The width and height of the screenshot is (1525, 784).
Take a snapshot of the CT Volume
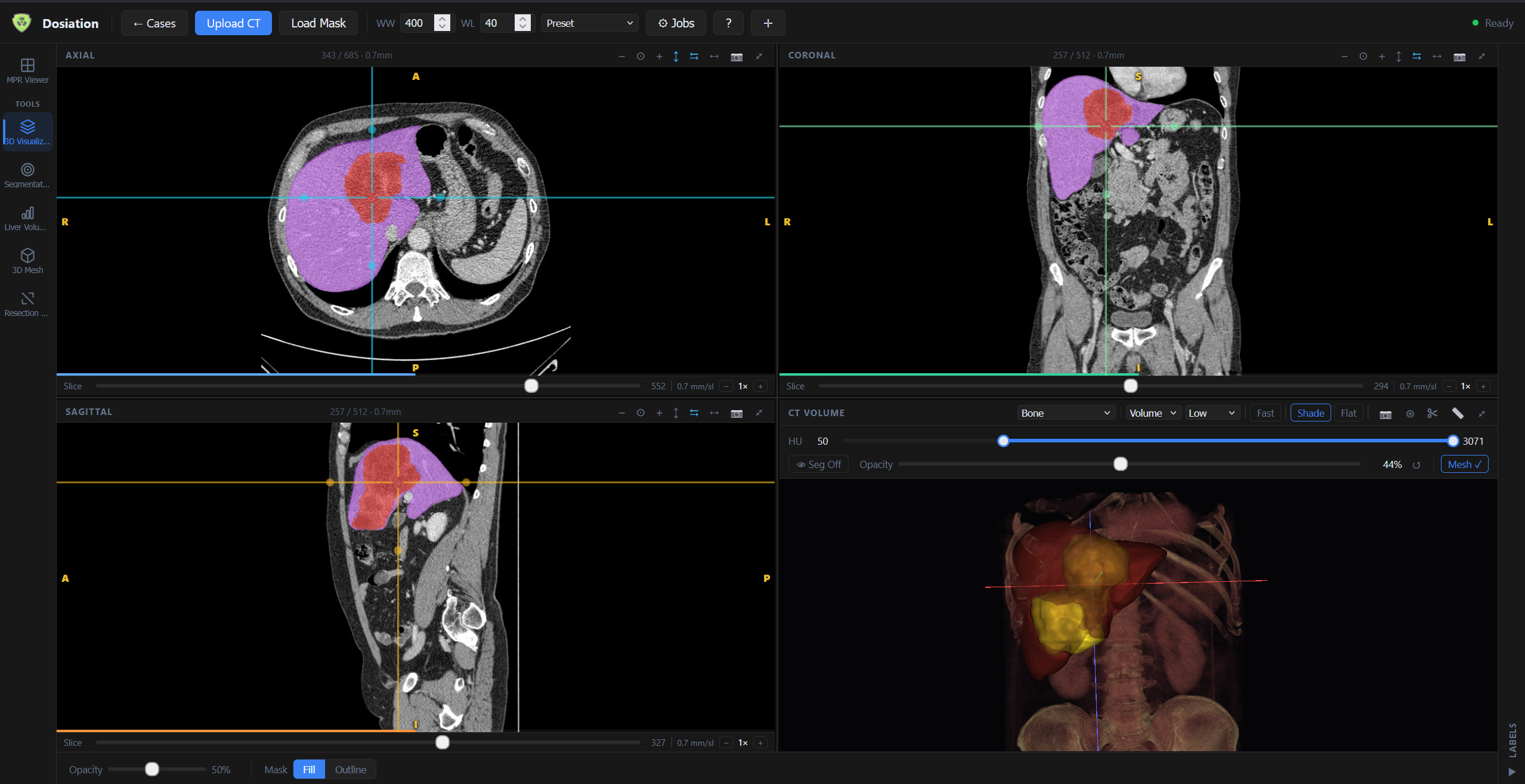(x=1385, y=414)
